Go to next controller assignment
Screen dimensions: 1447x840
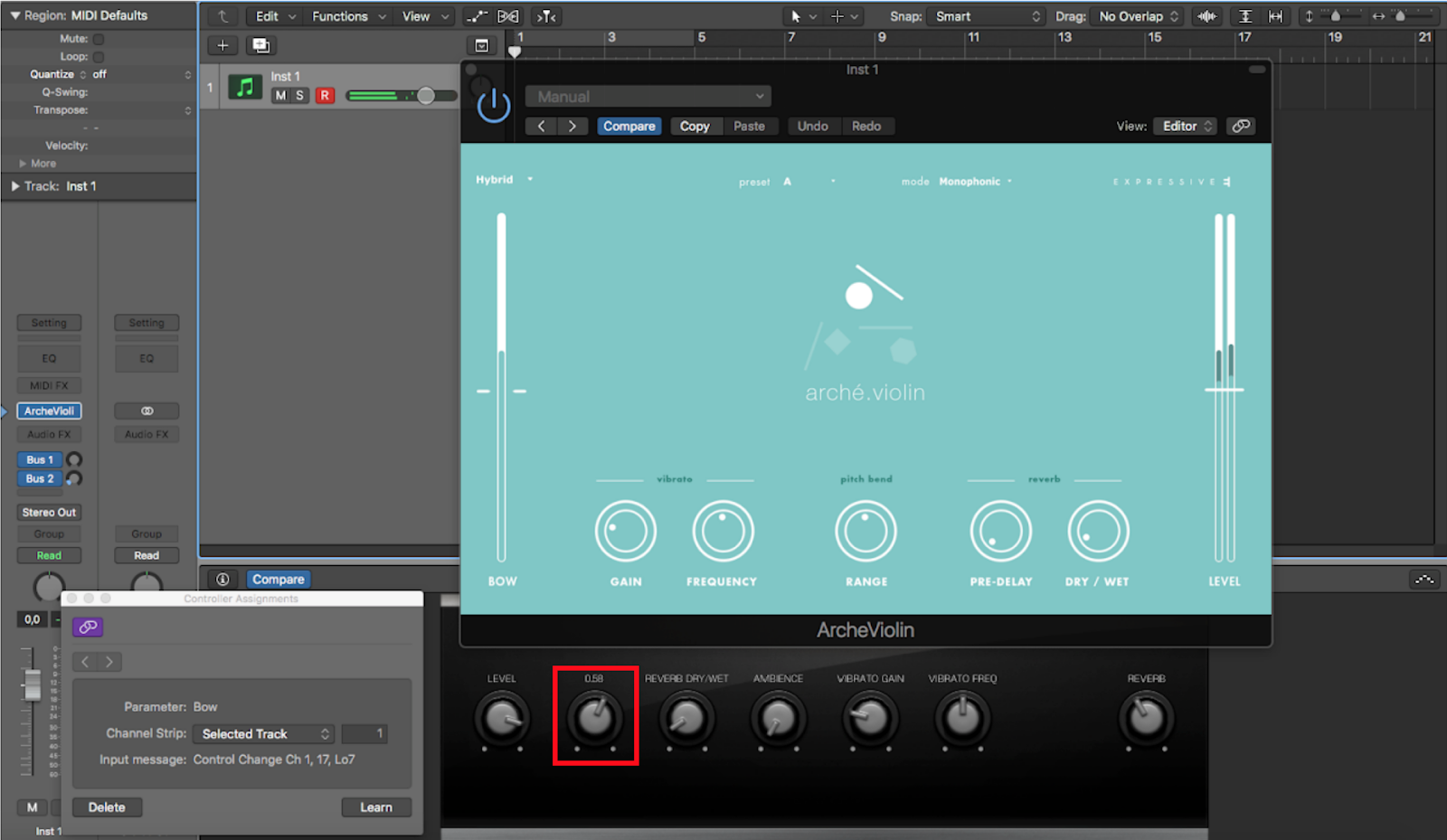coord(109,662)
